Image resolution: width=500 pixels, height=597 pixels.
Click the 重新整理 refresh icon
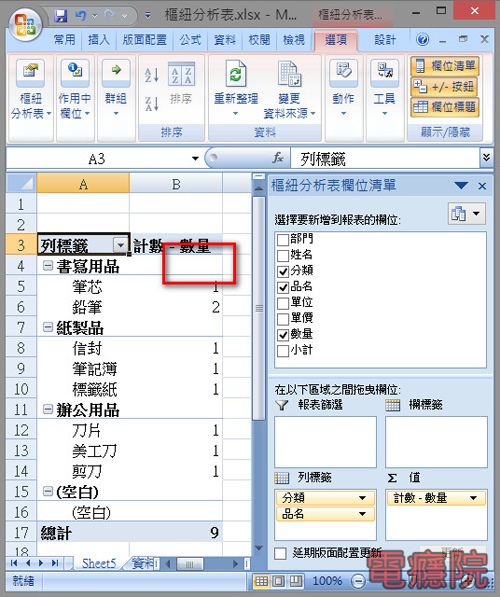click(x=236, y=73)
